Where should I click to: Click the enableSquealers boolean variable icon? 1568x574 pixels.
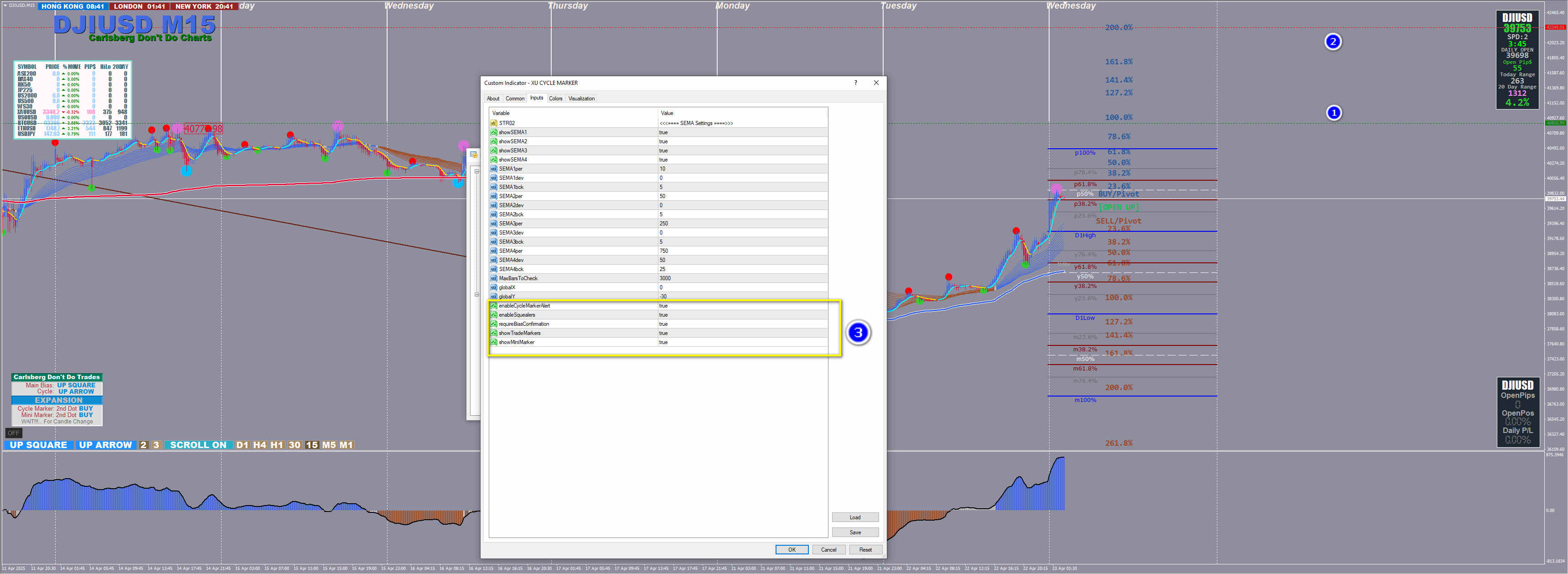pyautogui.click(x=494, y=315)
